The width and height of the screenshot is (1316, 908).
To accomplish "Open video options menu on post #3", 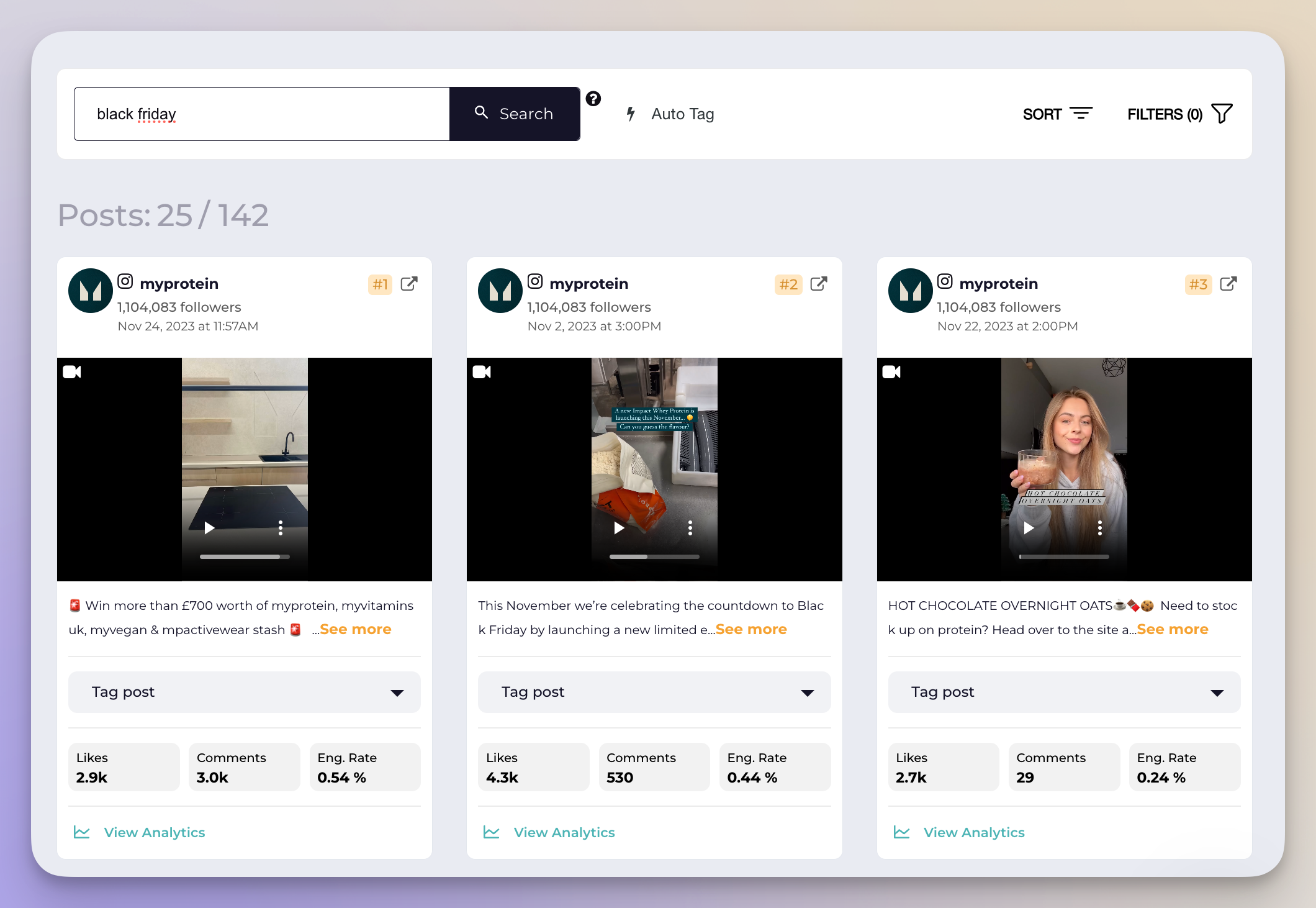I will point(1100,528).
